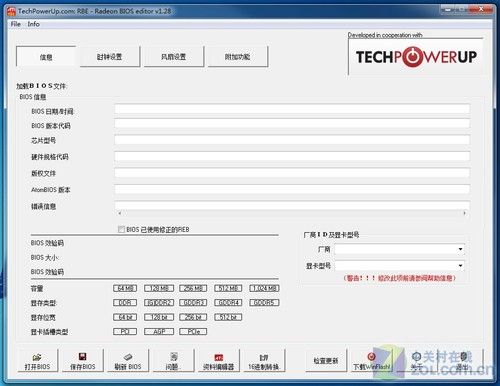Click the red warning text about vendor ID
This screenshot has height=386, width=500.
399,278
